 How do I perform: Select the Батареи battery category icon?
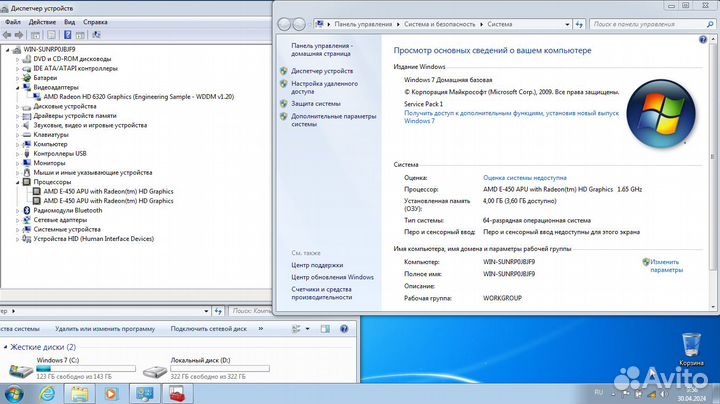(x=27, y=78)
